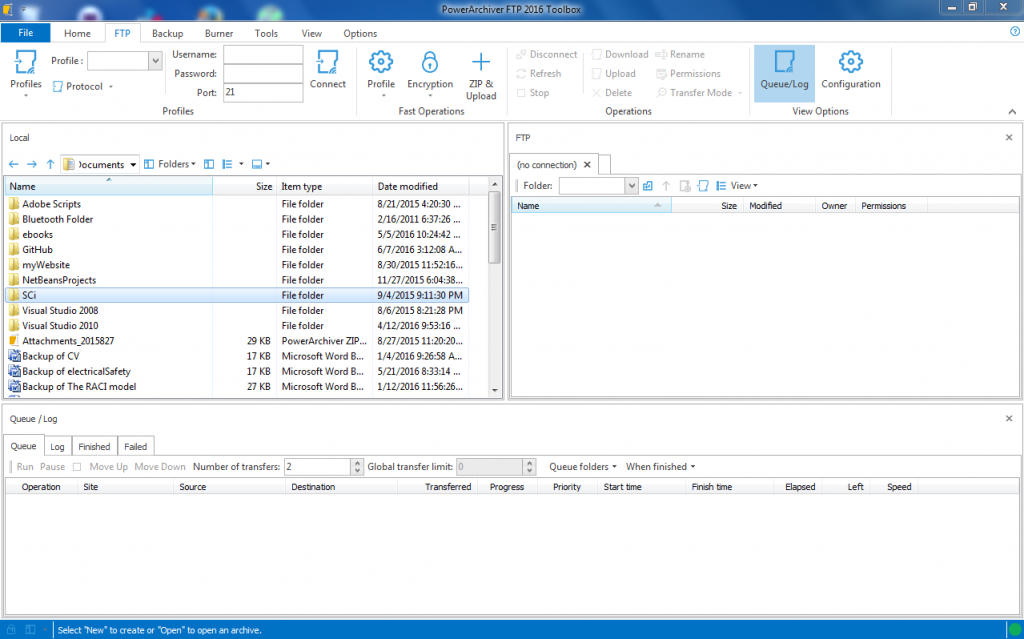Click the Connect icon
This screenshot has width=1024, height=639.
point(327,69)
